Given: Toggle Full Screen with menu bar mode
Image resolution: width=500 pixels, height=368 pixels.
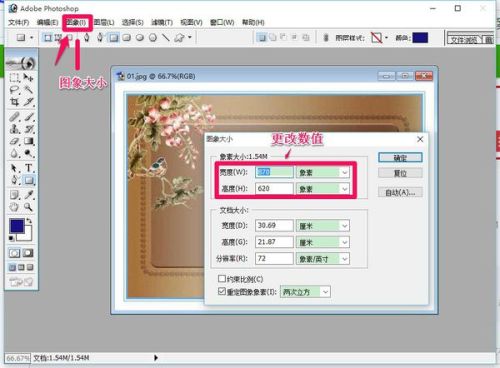Looking at the screenshot, I should click(21, 267).
